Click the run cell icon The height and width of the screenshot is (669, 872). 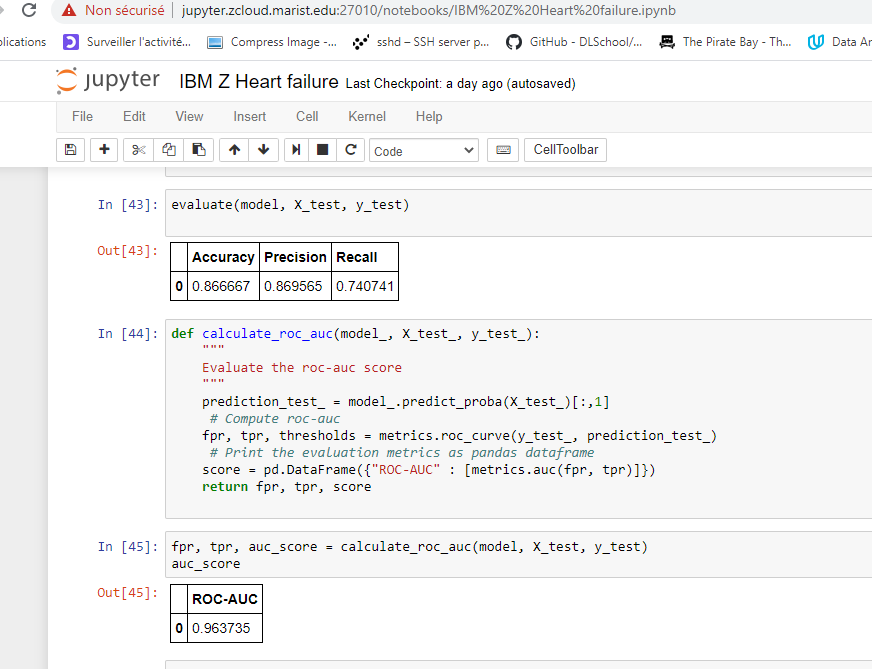point(296,150)
